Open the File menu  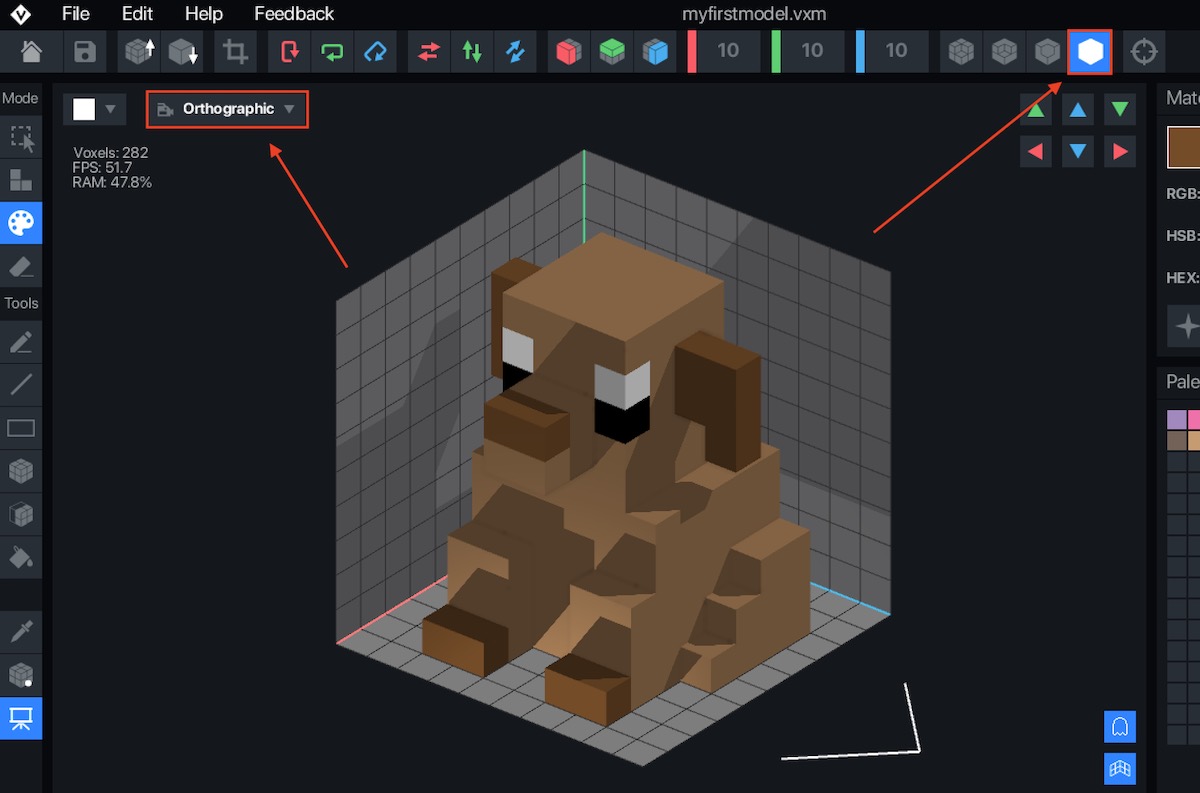75,14
